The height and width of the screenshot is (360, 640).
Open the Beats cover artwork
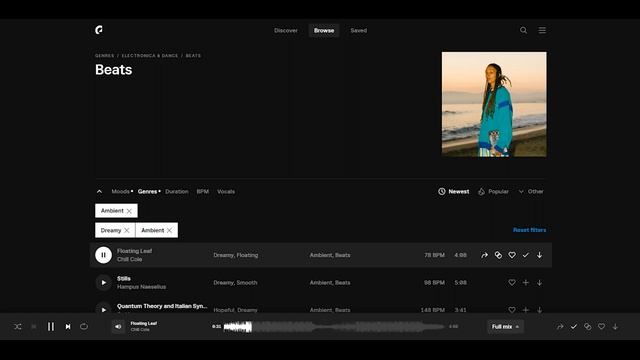point(494,104)
